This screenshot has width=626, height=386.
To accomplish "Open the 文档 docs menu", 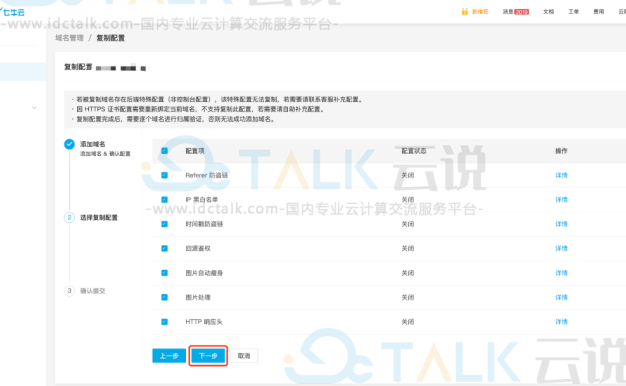I will tap(548, 12).
